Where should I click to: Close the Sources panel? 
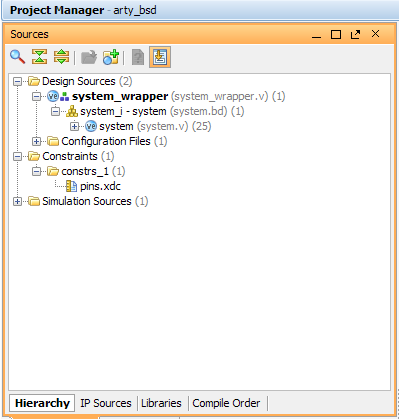click(x=375, y=34)
